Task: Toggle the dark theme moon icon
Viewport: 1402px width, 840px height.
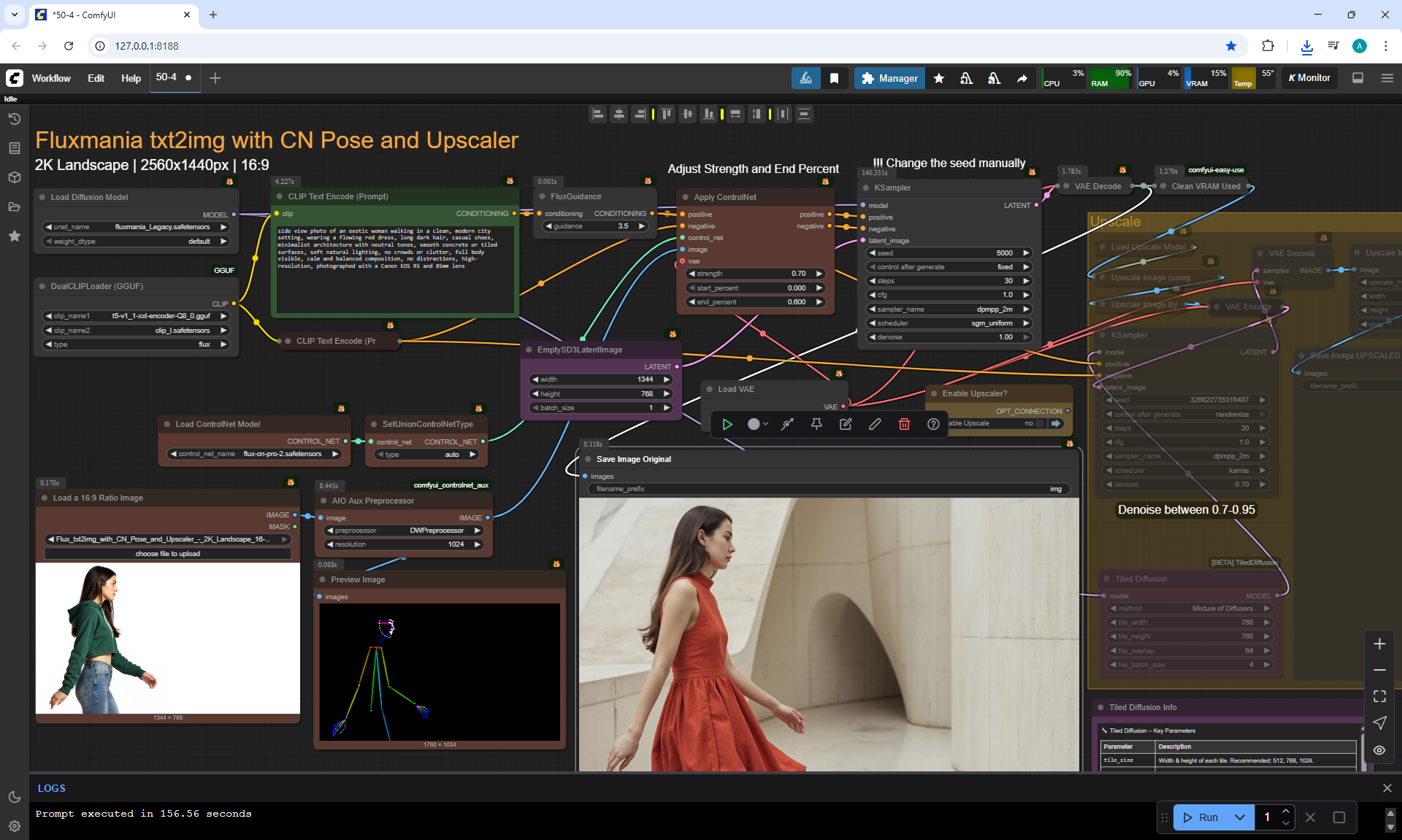Action: pyautogui.click(x=14, y=797)
